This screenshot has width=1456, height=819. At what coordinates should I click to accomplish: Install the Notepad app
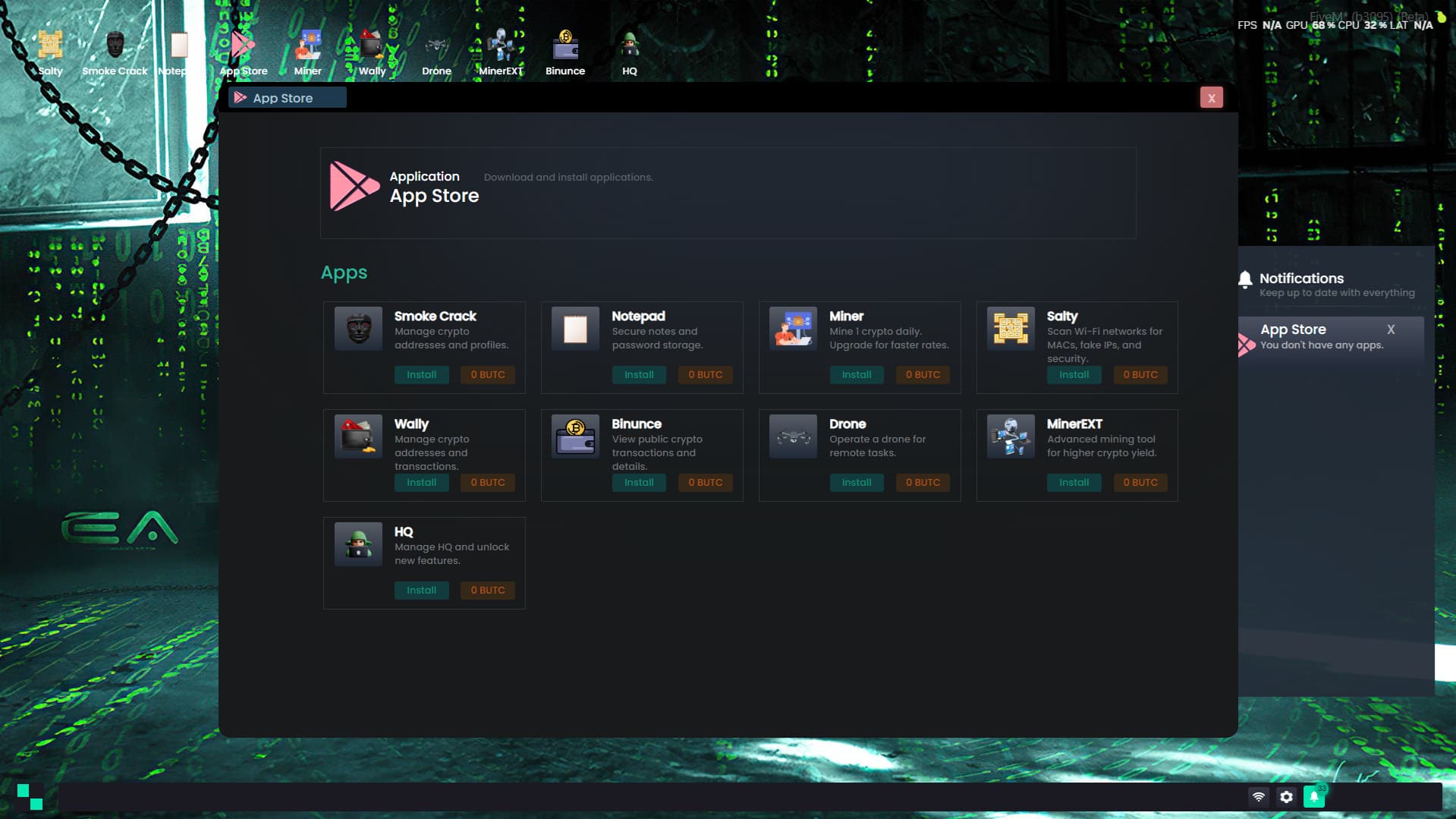coord(639,374)
